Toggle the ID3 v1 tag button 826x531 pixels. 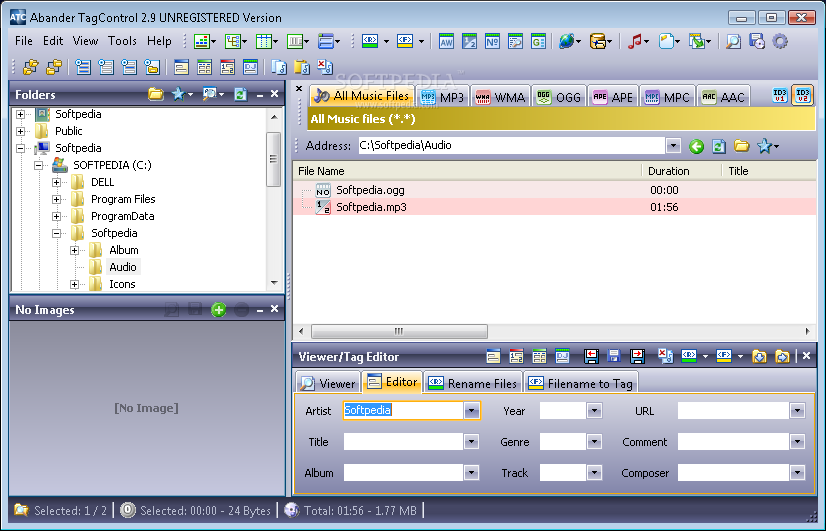(x=780, y=95)
